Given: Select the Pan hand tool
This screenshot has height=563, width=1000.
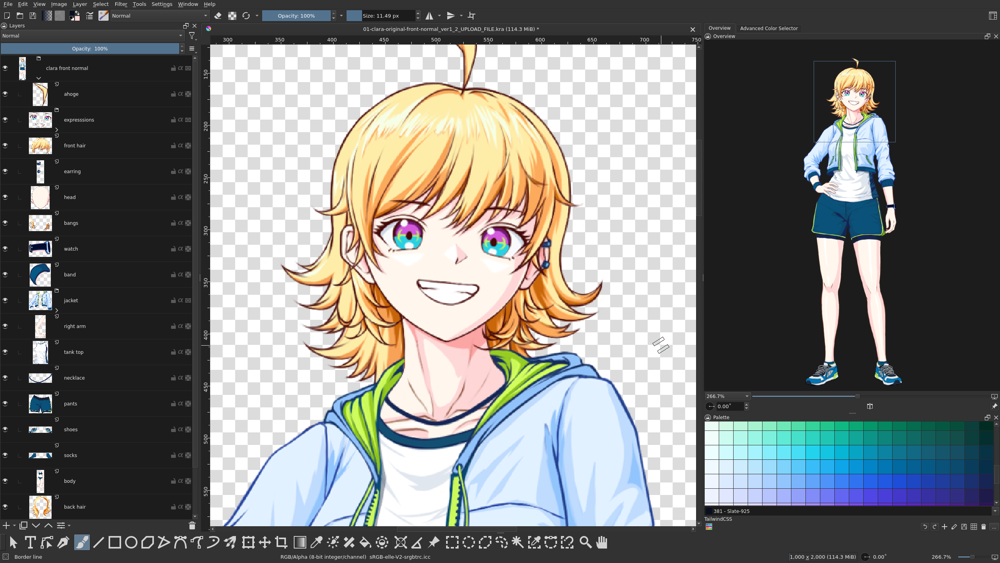Looking at the screenshot, I should pyautogui.click(x=602, y=542).
